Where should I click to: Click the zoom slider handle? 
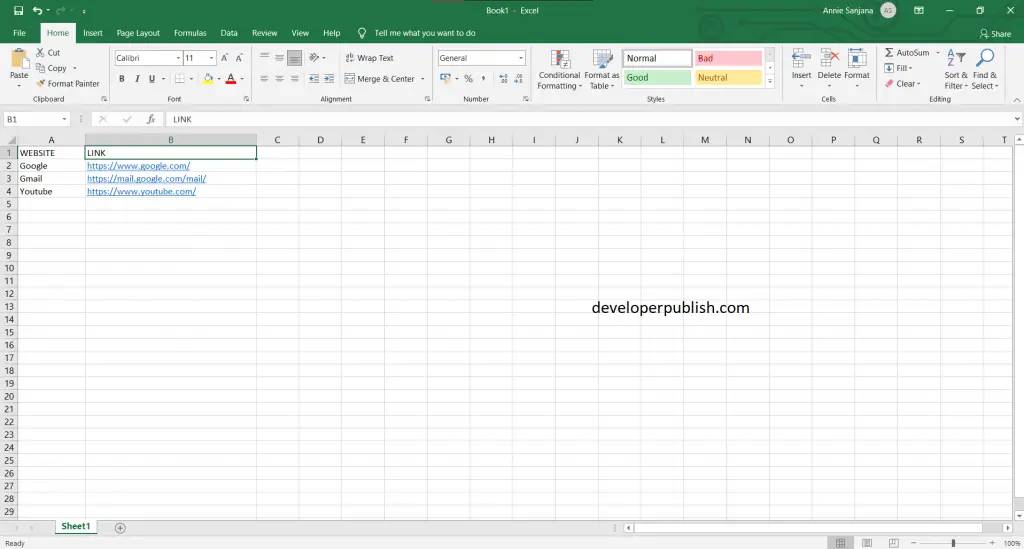[953, 543]
